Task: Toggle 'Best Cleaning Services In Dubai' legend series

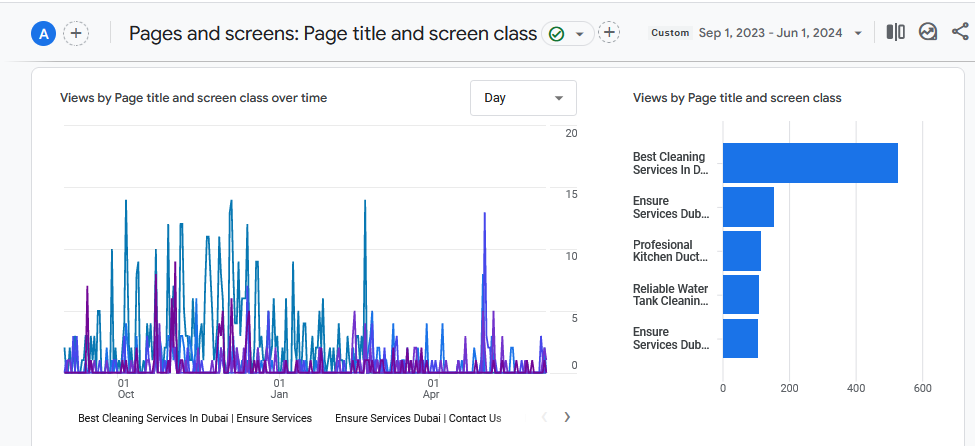Action: pyautogui.click(x=195, y=418)
